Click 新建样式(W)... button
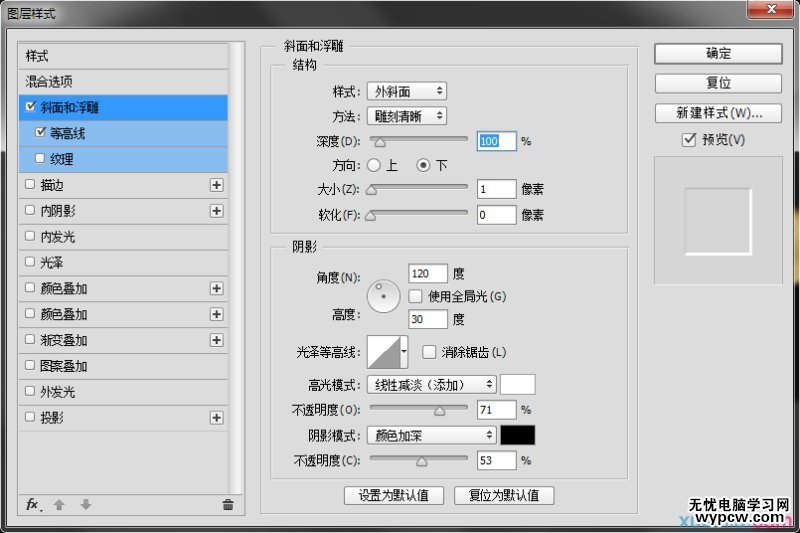800x533 pixels. [x=718, y=113]
